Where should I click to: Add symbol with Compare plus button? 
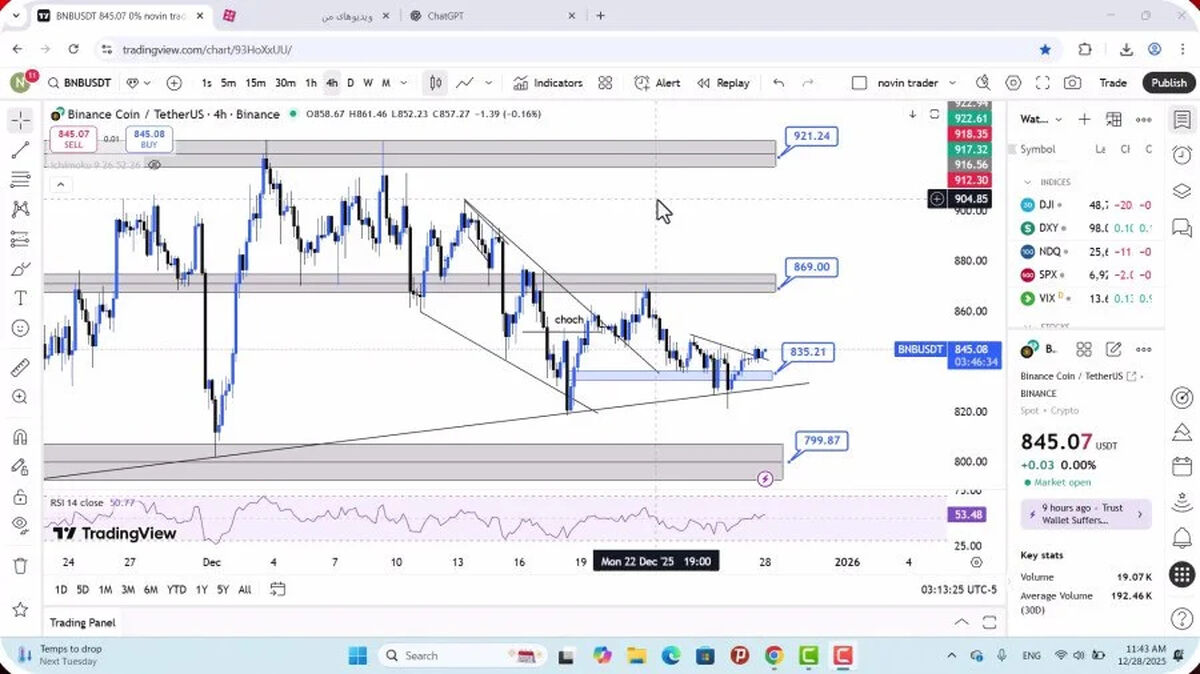pyautogui.click(x=174, y=83)
